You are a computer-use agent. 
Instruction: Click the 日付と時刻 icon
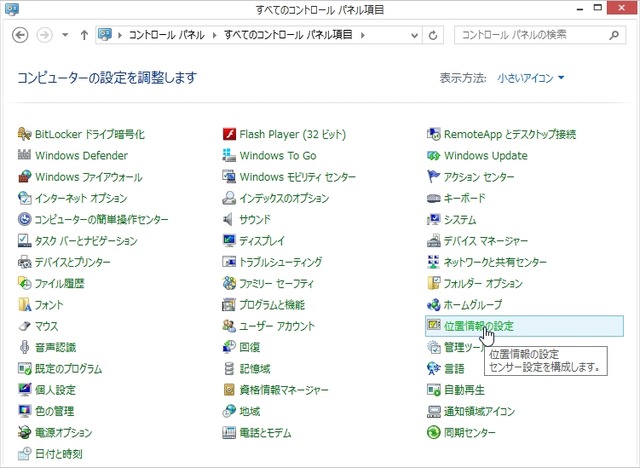click(24, 453)
